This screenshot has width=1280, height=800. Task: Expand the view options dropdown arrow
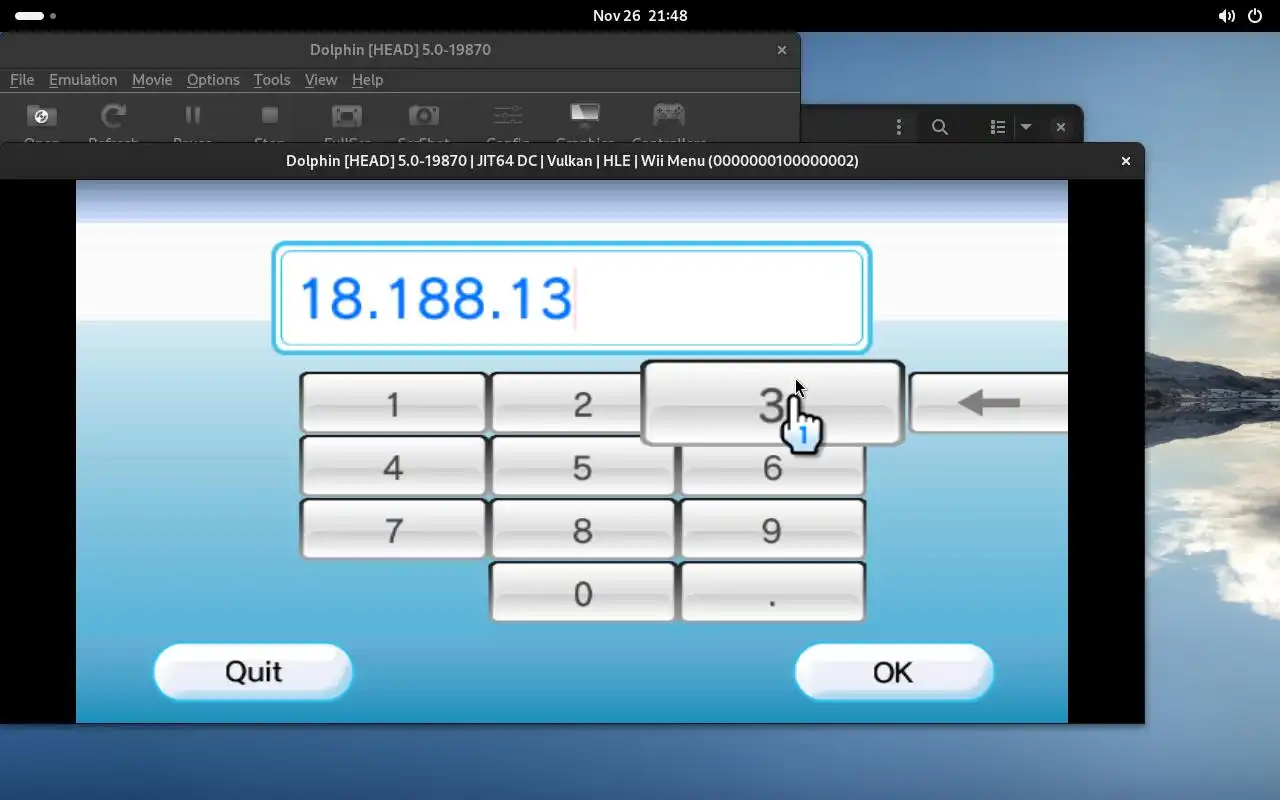pyautogui.click(x=1025, y=127)
